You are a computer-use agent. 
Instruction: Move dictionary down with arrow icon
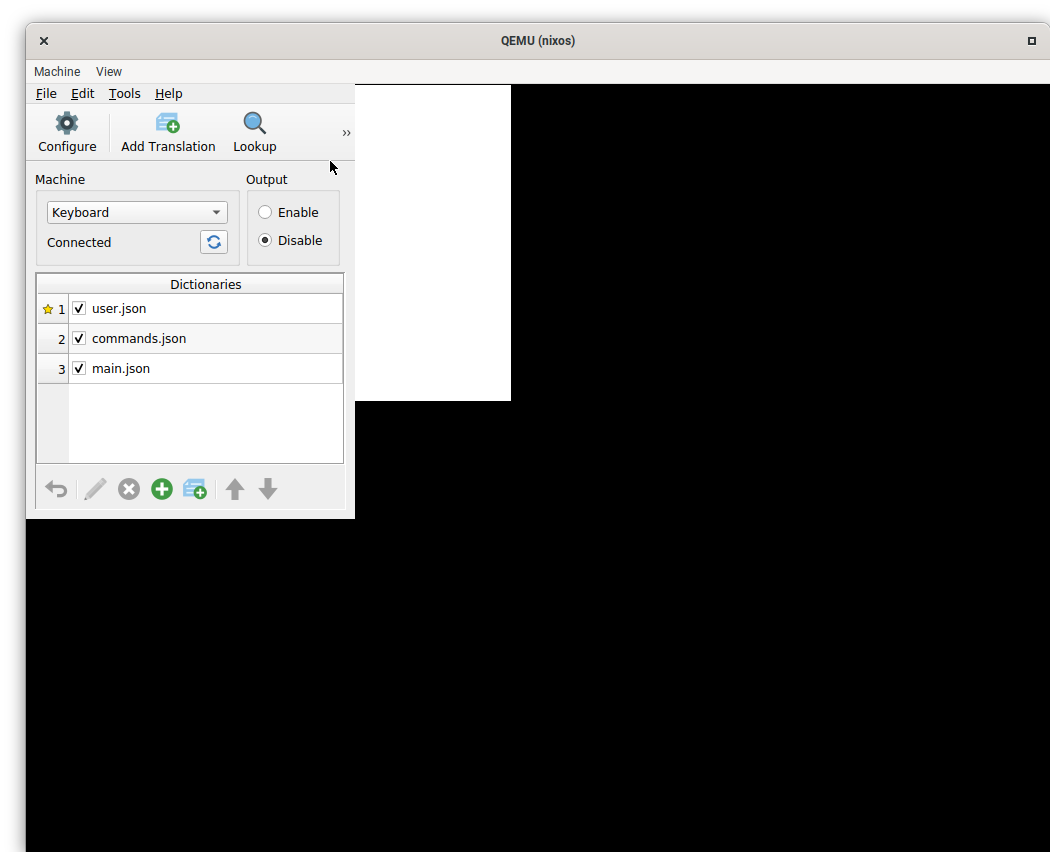click(268, 489)
